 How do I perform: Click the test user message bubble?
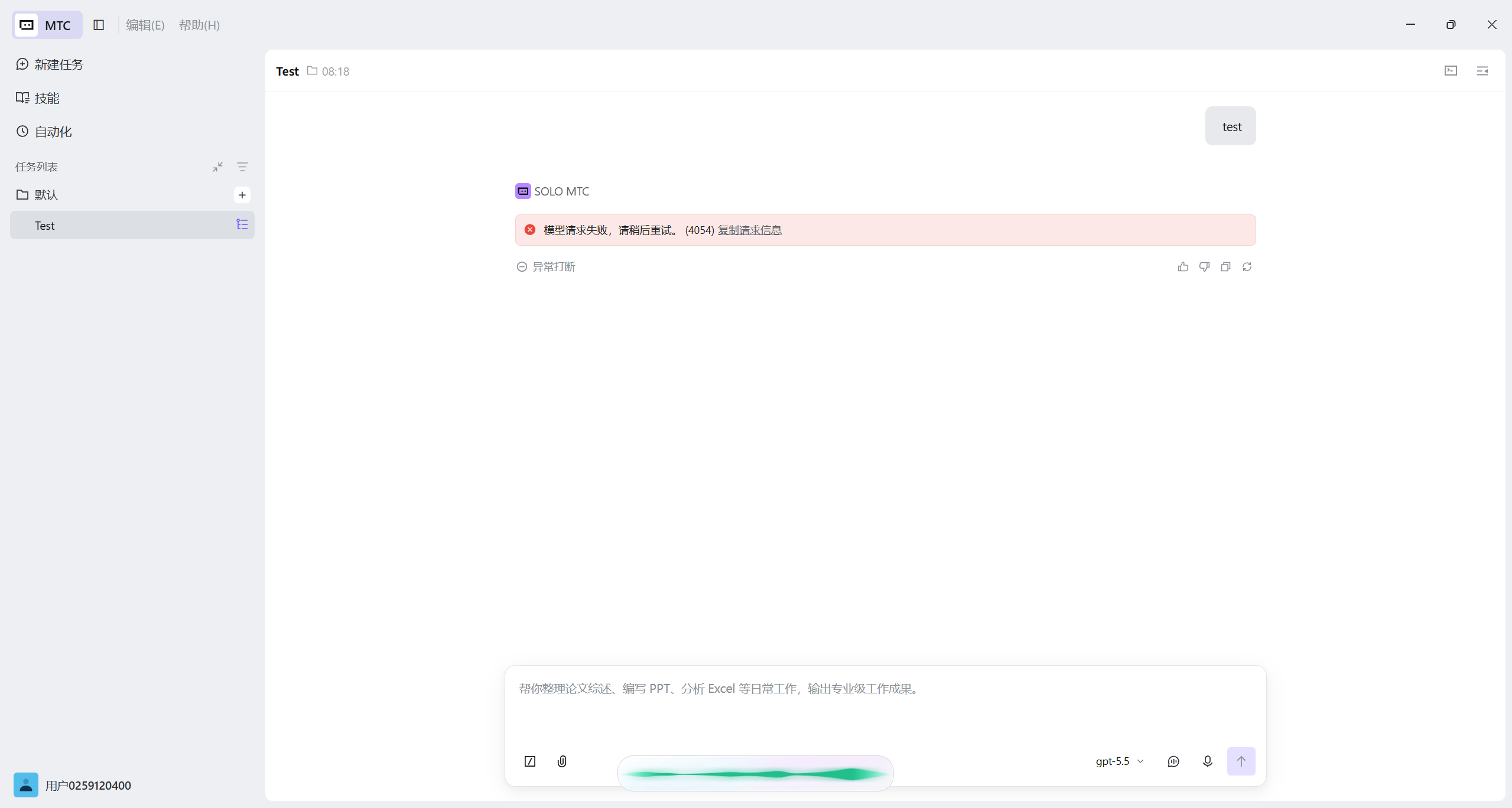point(1231,126)
